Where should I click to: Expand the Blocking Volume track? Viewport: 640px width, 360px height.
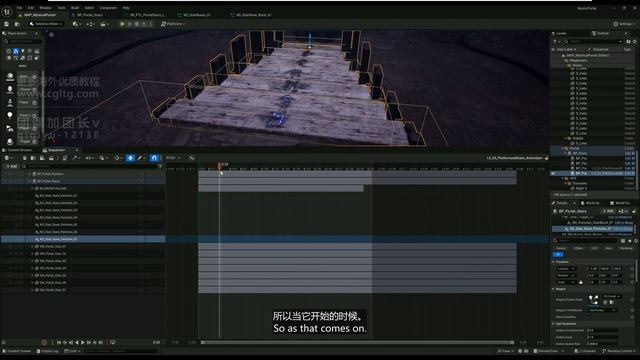(33, 189)
